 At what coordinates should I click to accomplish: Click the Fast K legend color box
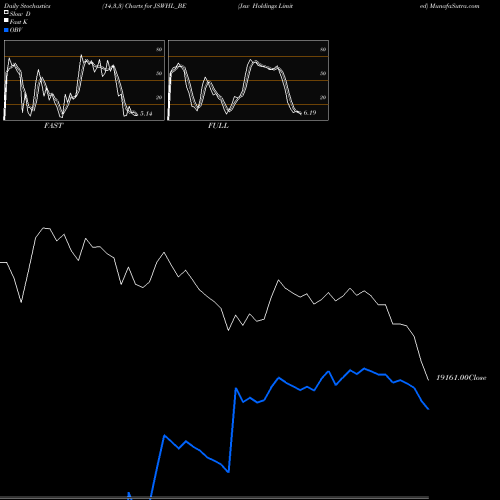6,21
